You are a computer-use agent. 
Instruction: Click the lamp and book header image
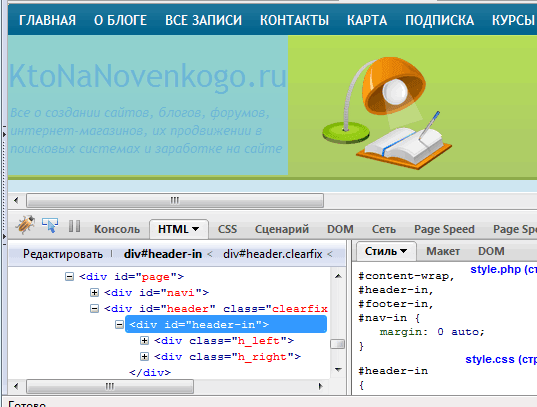(x=387, y=113)
